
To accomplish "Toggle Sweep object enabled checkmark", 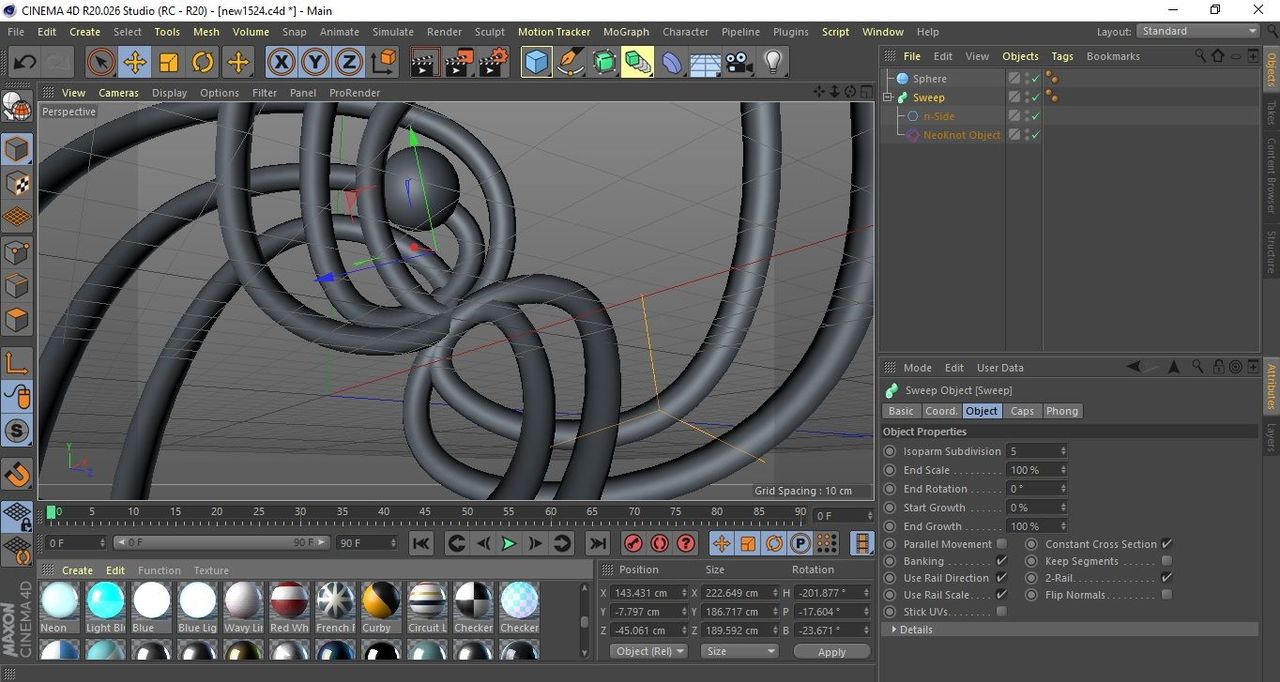I will 1036,97.
